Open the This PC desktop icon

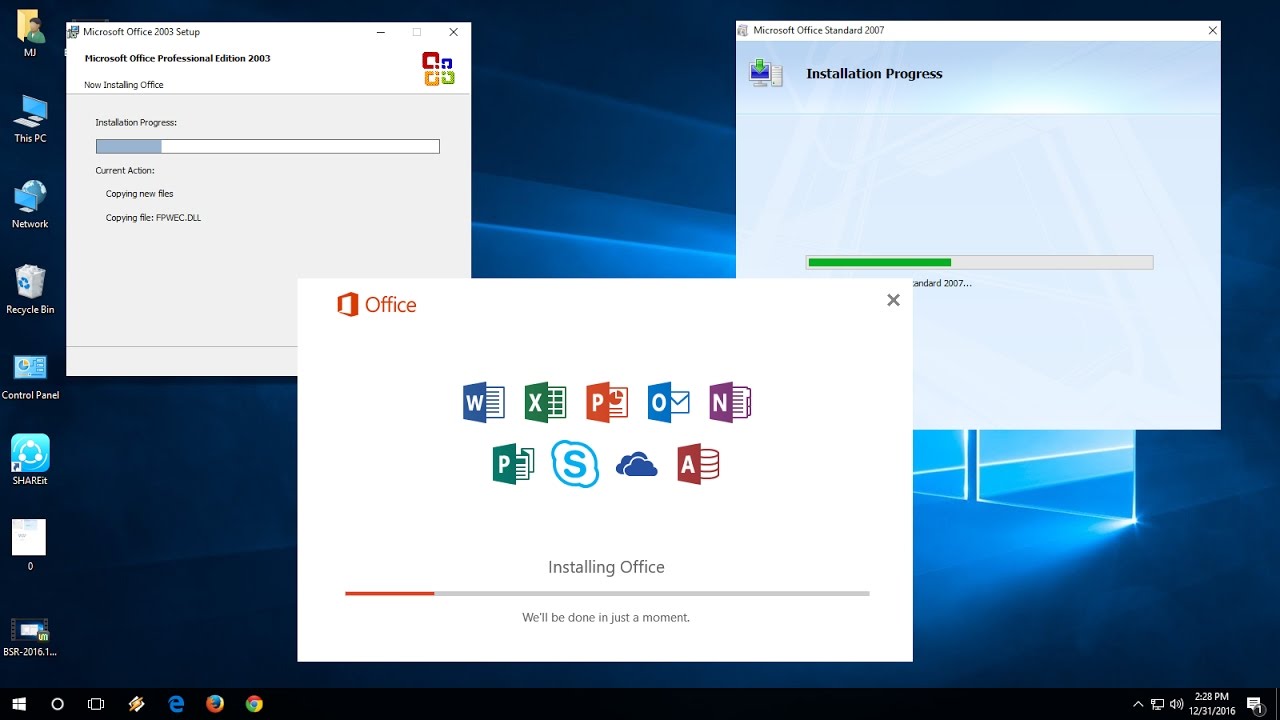pos(30,119)
